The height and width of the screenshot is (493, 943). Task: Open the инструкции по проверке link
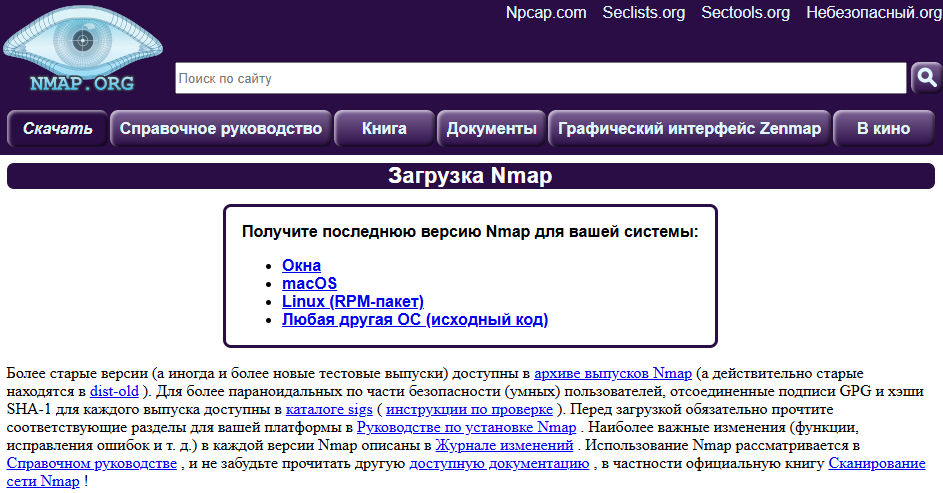pos(469,409)
